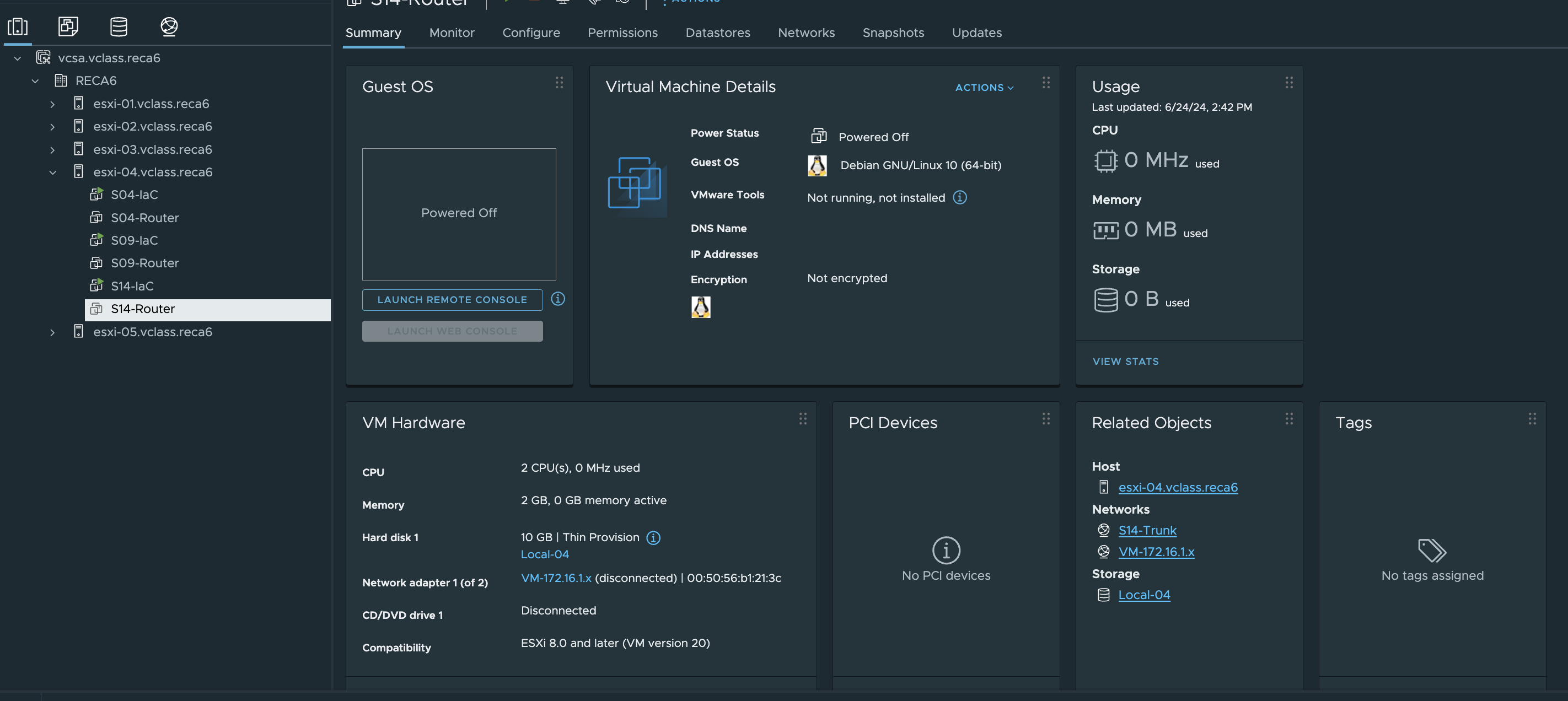Switch to VMs and Templates inventory icon

[x=68, y=26]
